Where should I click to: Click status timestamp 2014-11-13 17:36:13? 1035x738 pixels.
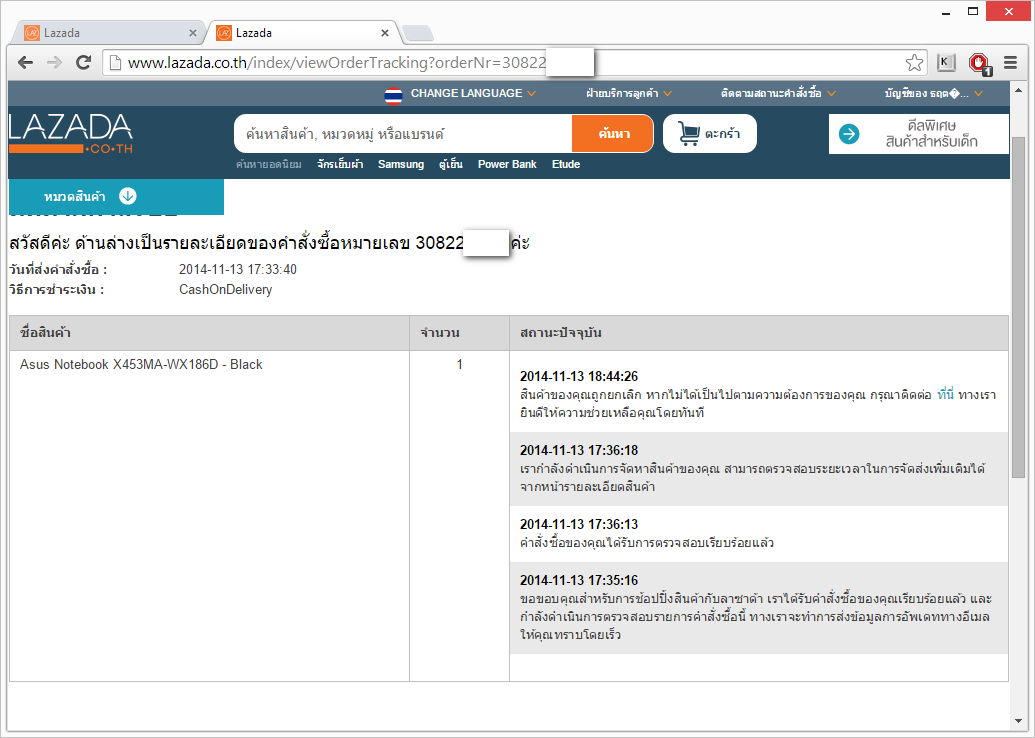pyautogui.click(x=579, y=524)
